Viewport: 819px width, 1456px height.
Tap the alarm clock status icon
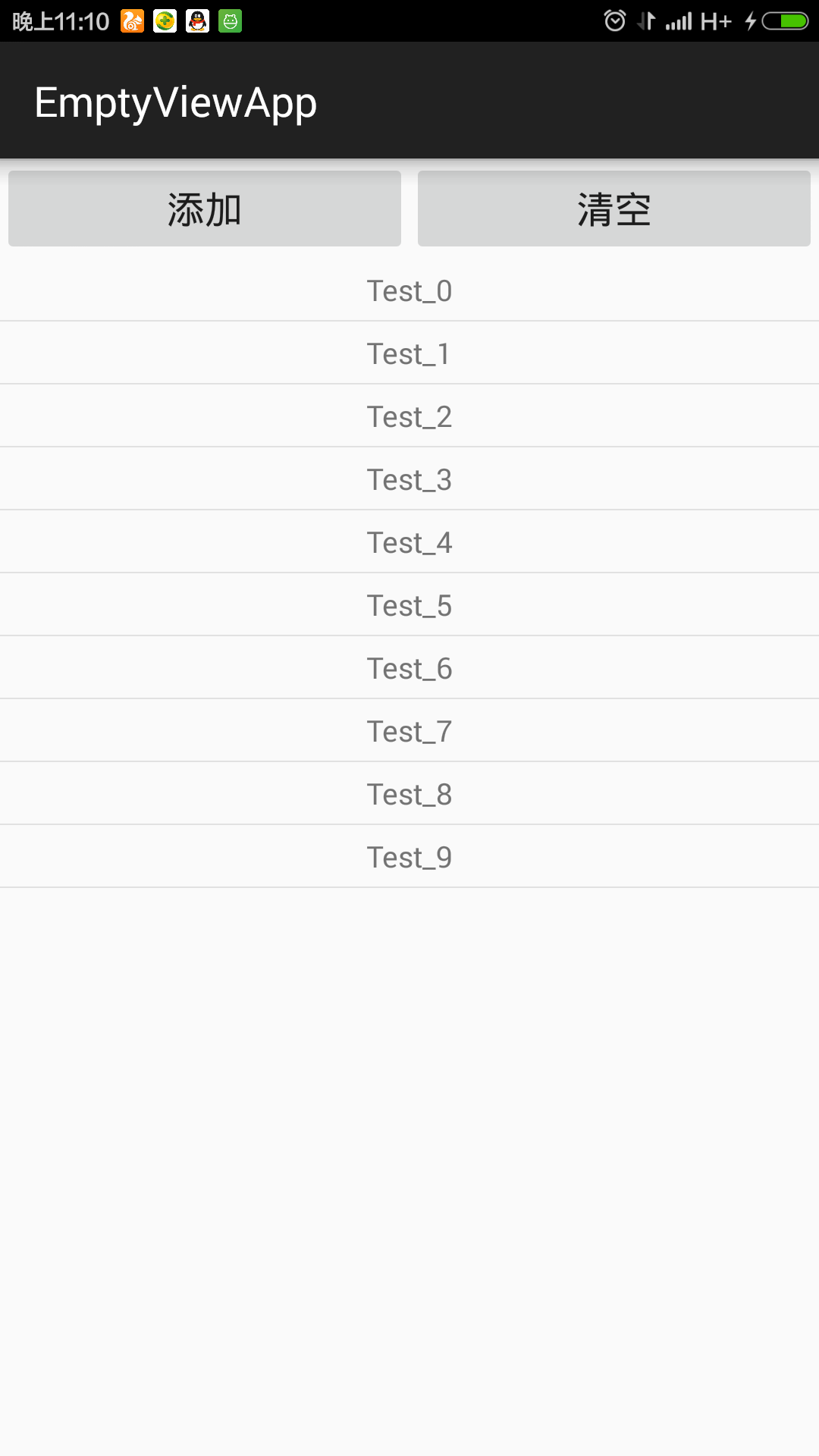[x=615, y=20]
